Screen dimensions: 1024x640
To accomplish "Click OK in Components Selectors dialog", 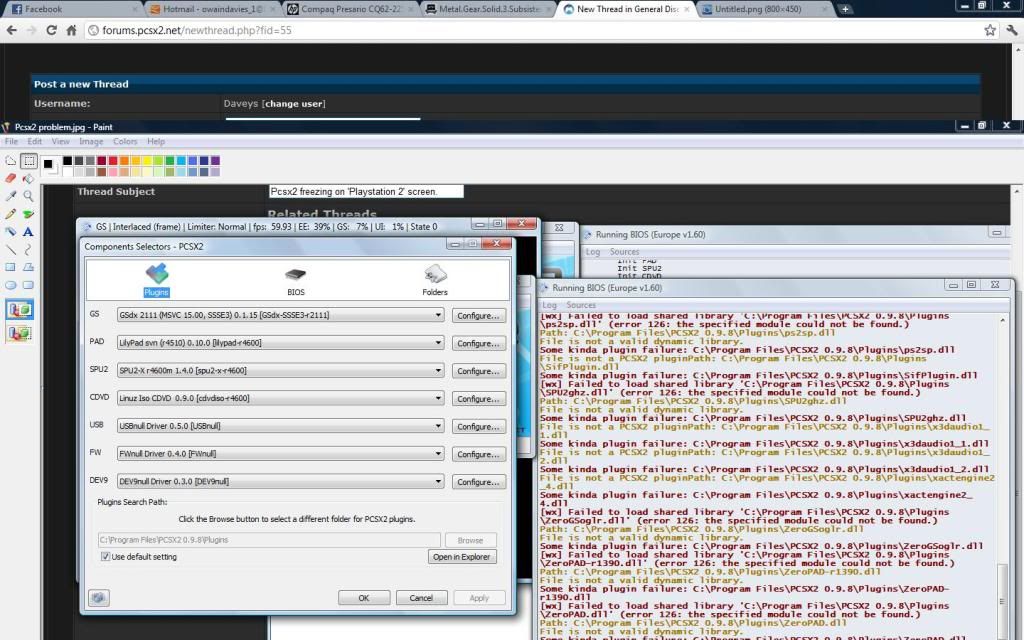I will pyautogui.click(x=364, y=598).
